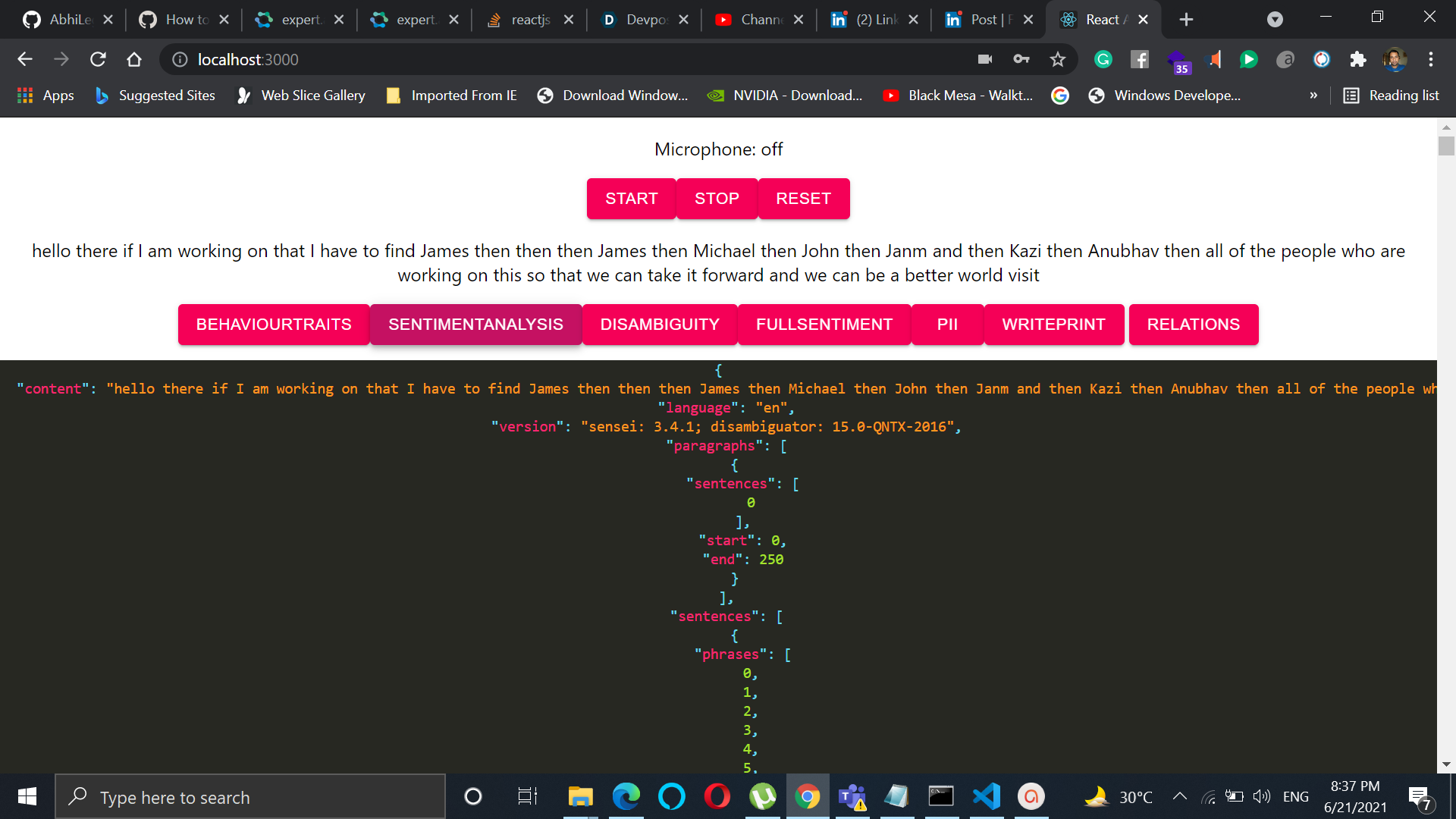
Task: Open the Extensions puzzle piece icon
Action: [x=1357, y=59]
